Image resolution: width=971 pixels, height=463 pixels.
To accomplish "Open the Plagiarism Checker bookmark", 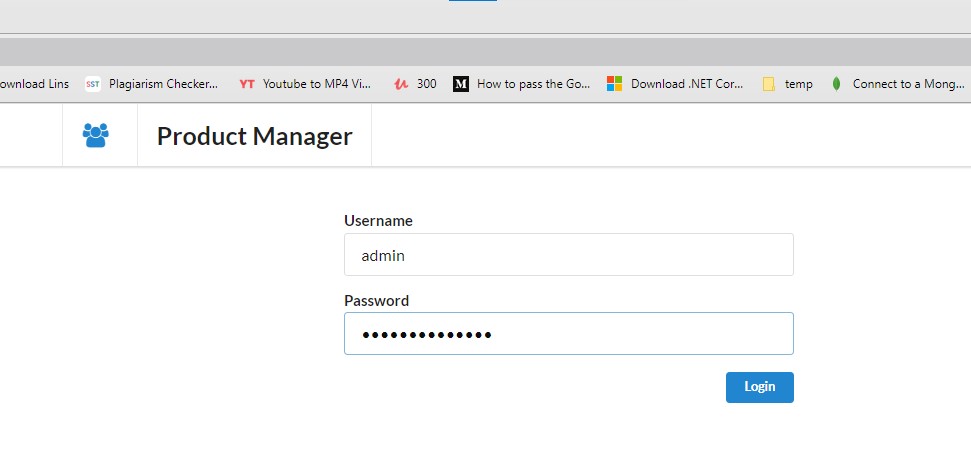I will pos(163,84).
